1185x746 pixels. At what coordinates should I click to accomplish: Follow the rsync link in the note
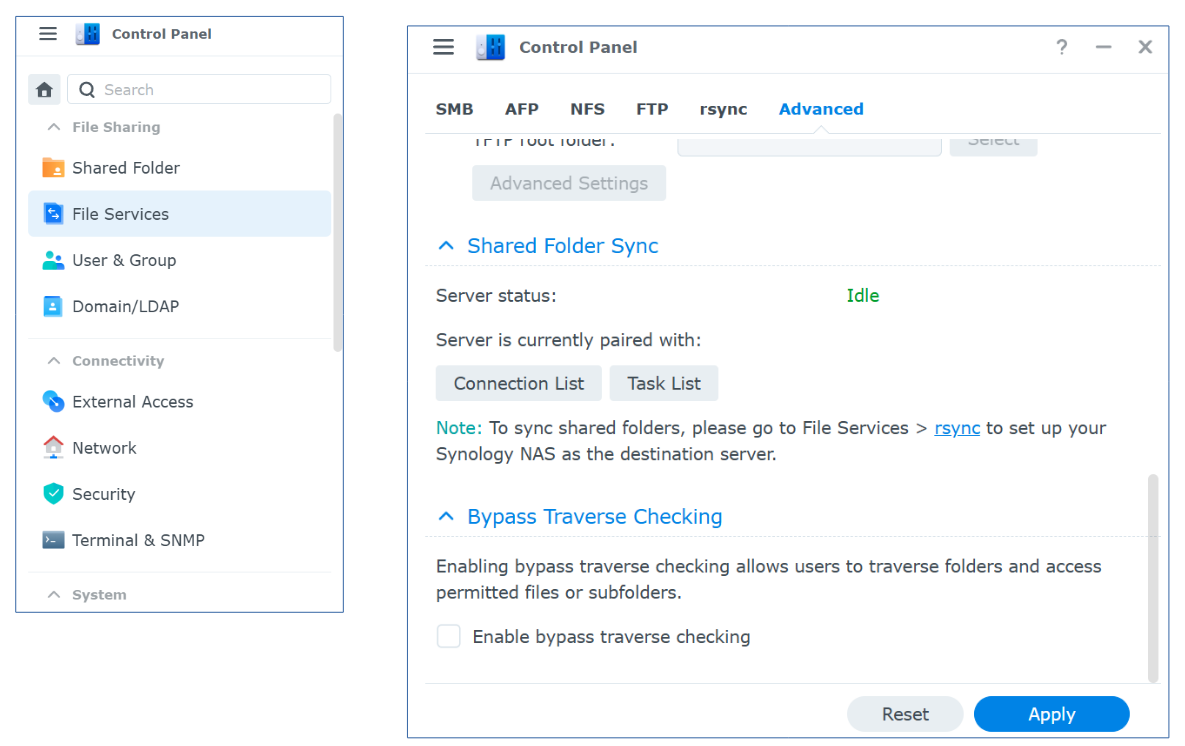[x=957, y=428]
